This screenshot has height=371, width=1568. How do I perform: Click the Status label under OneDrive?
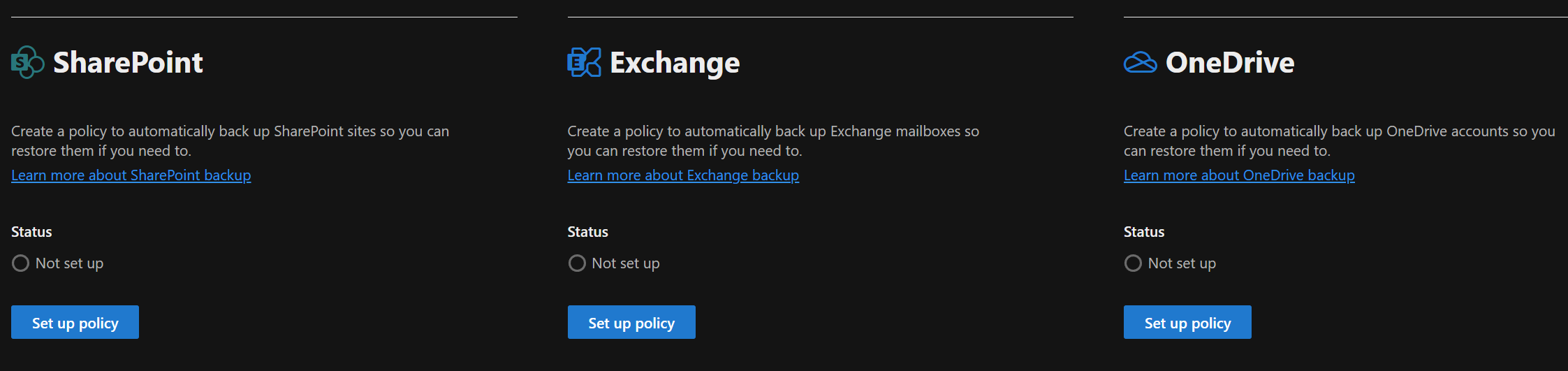click(1144, 232)
